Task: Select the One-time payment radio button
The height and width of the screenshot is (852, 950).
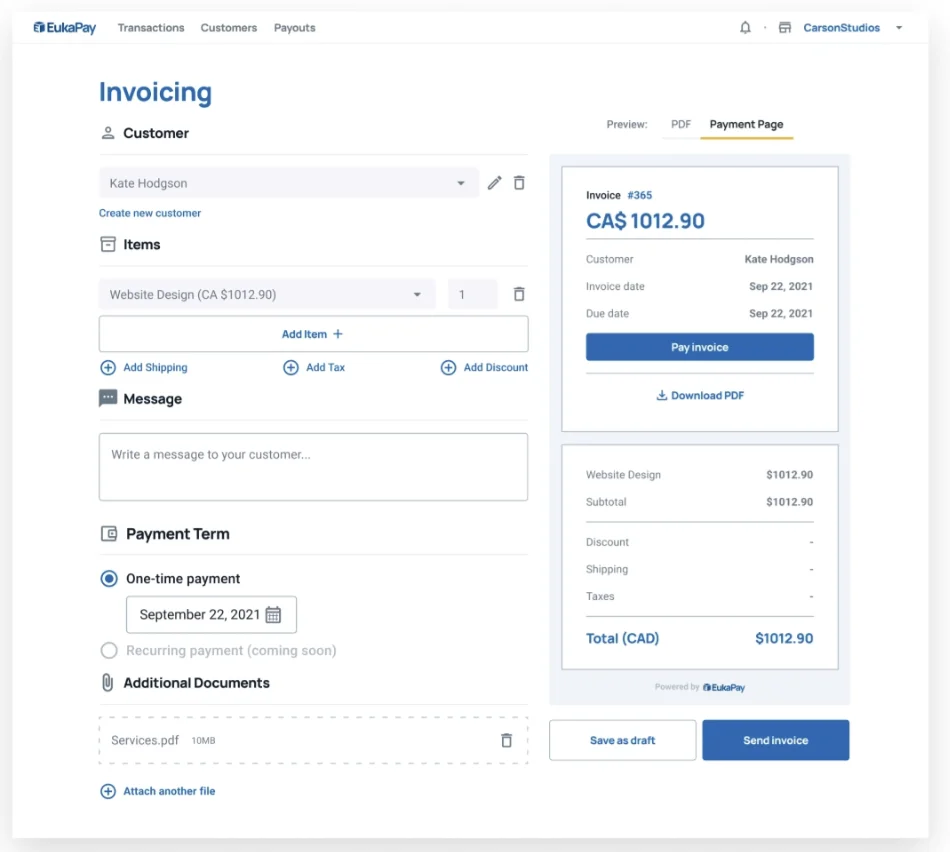Action: pos(109,578)
